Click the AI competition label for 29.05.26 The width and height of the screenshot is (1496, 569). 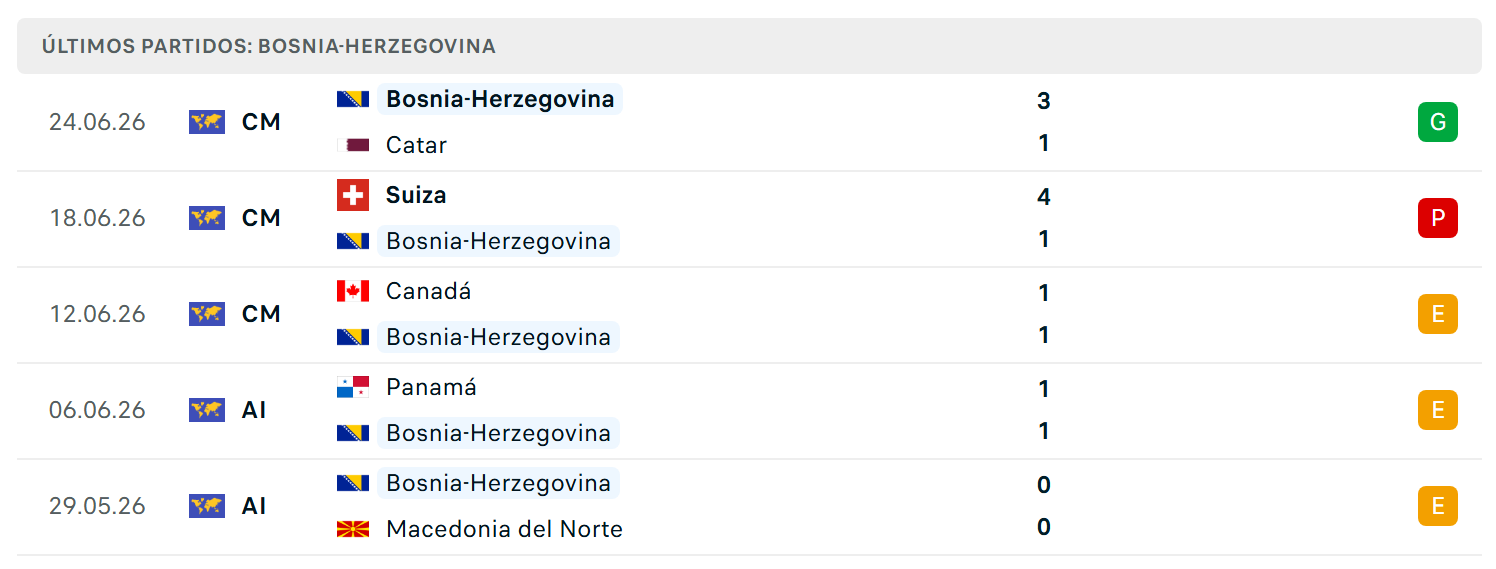click(x=254, y=506)
